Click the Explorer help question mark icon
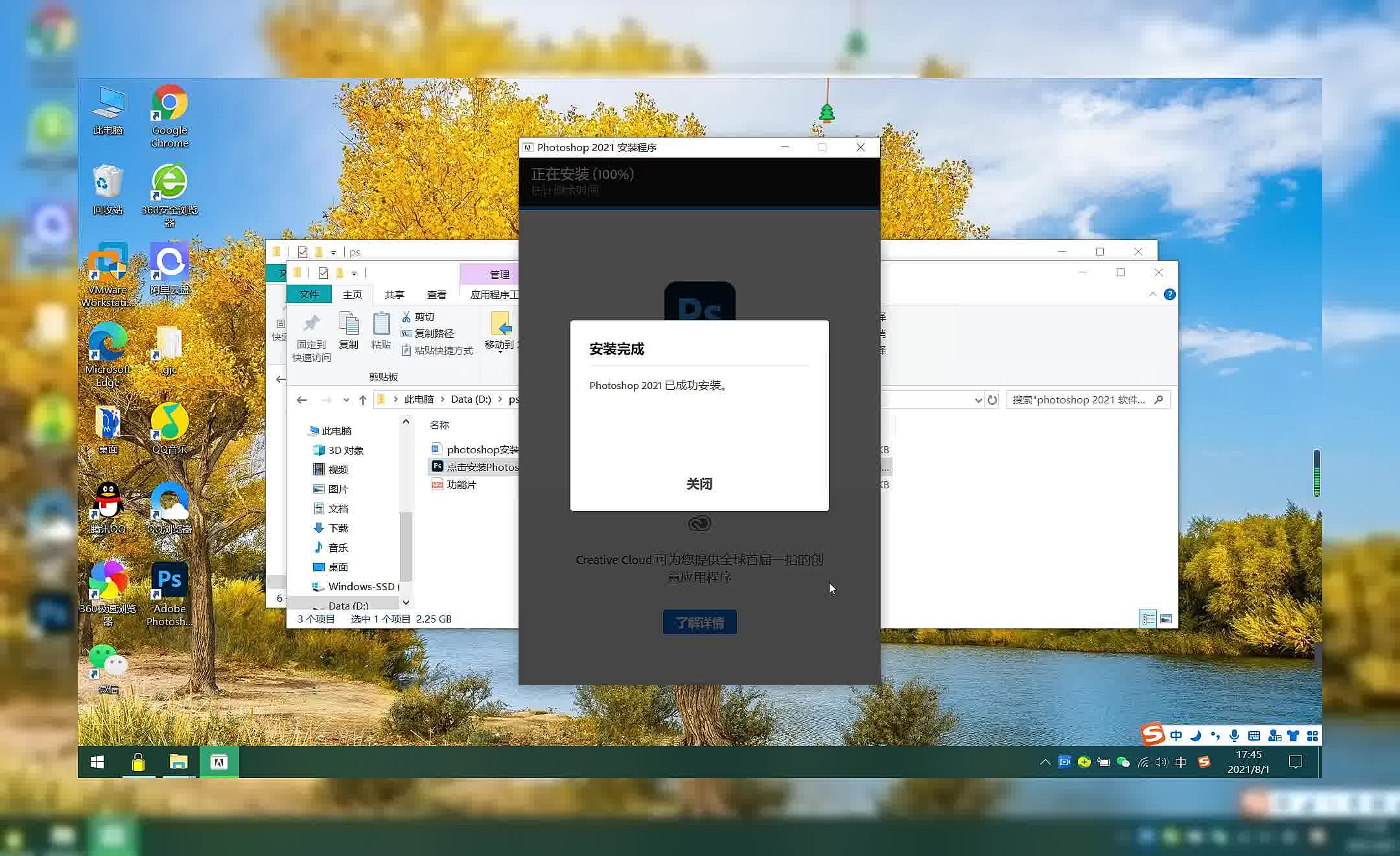The height and width of the screenshot is (856, 1400). (x=1169, y=294)
